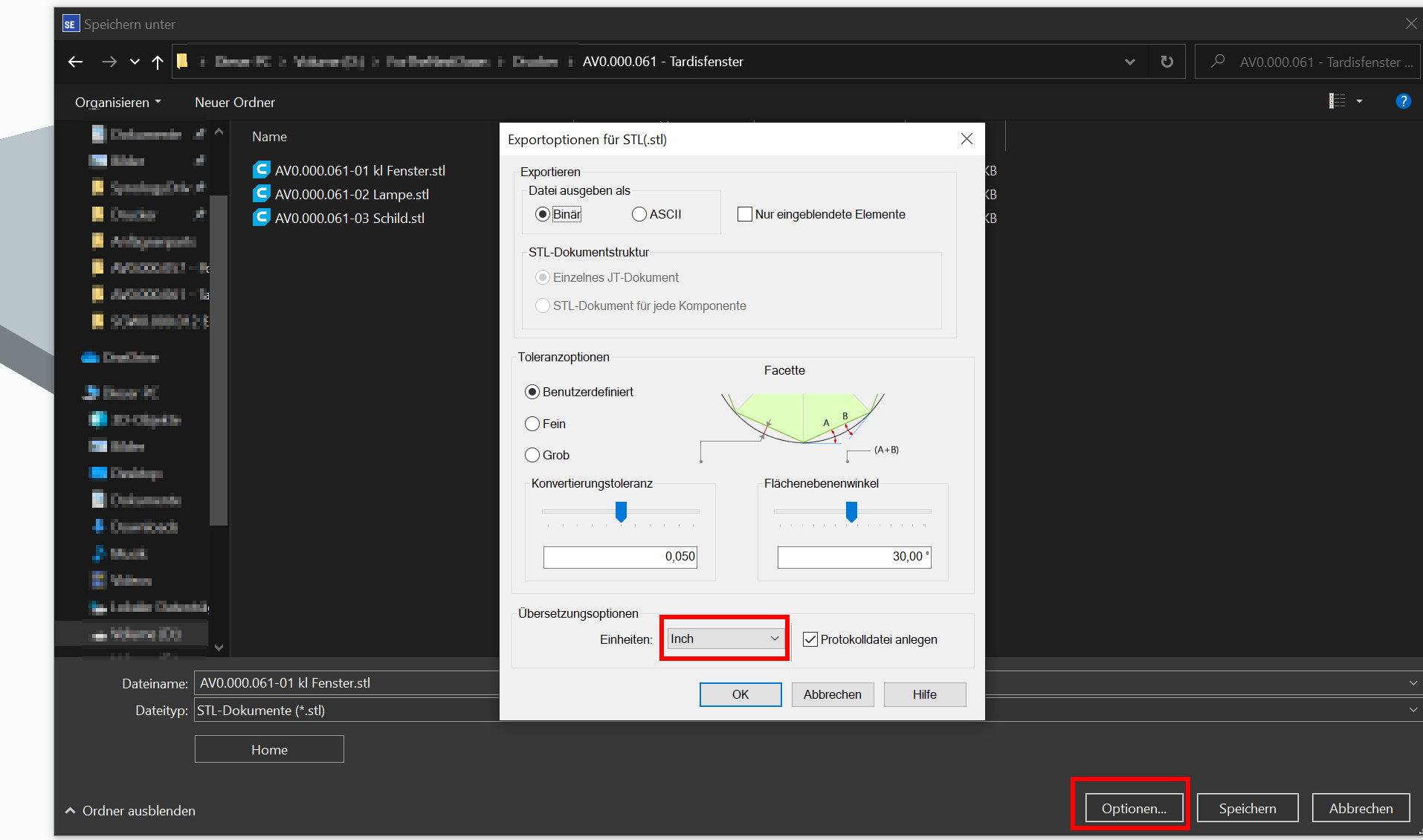Choose the Grob tolerance option

(532, 455)
